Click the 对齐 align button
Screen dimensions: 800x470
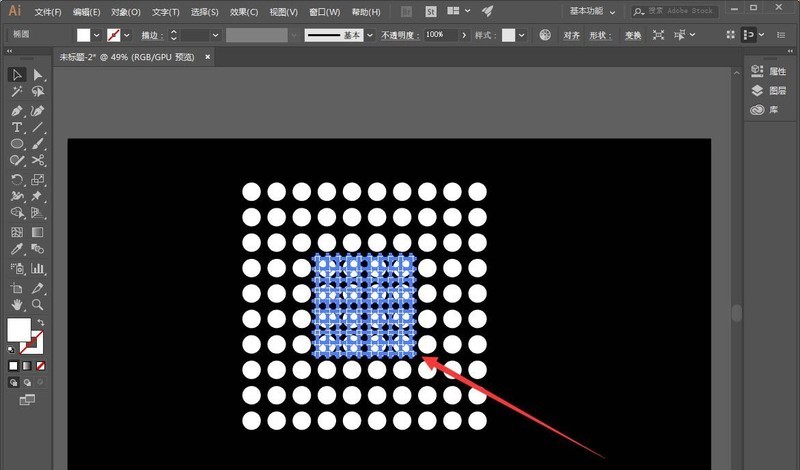coord(571,34)
